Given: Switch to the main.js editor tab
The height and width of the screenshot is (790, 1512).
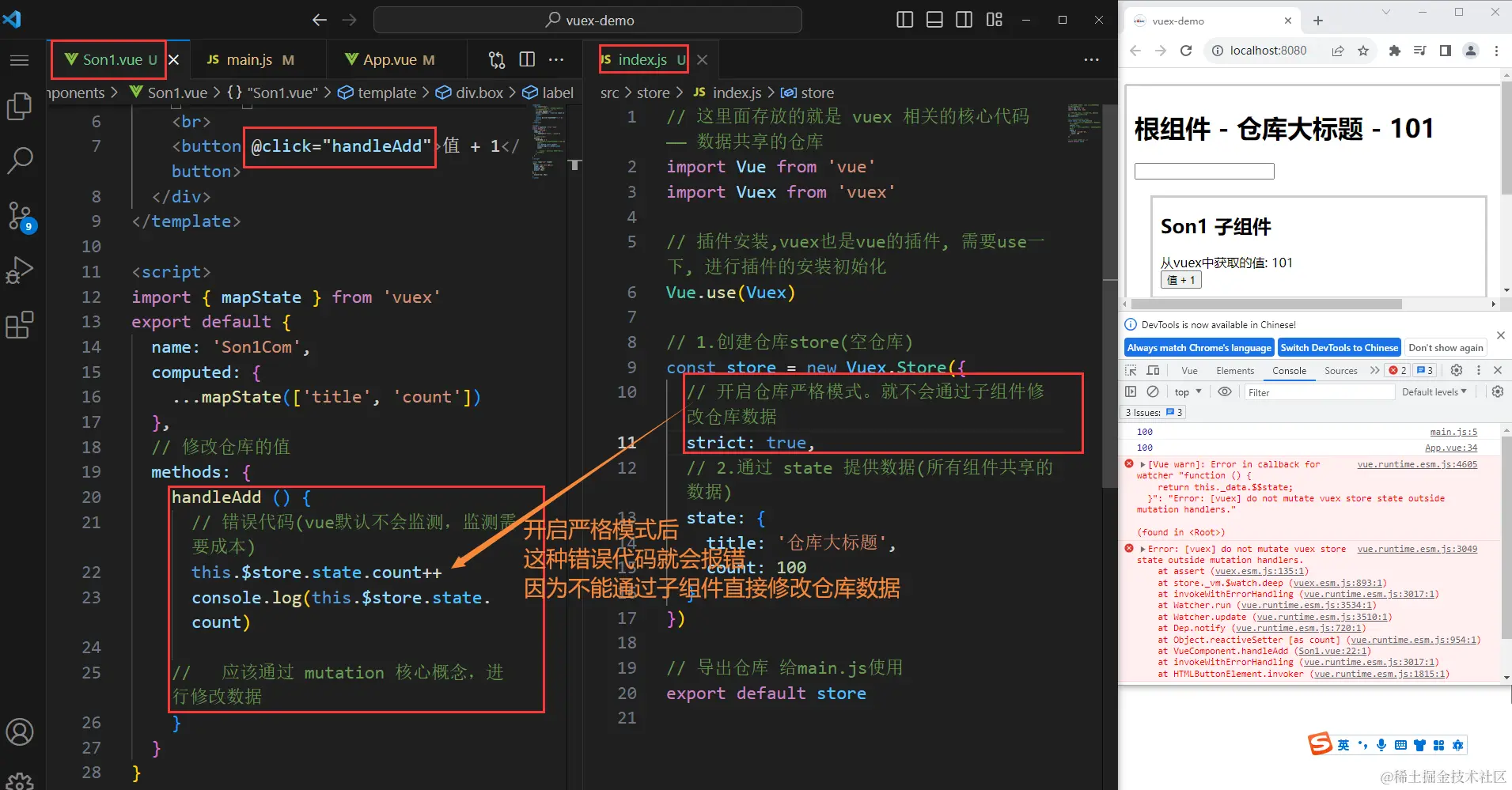Looking at the screenshot, I should pos(251,59).
